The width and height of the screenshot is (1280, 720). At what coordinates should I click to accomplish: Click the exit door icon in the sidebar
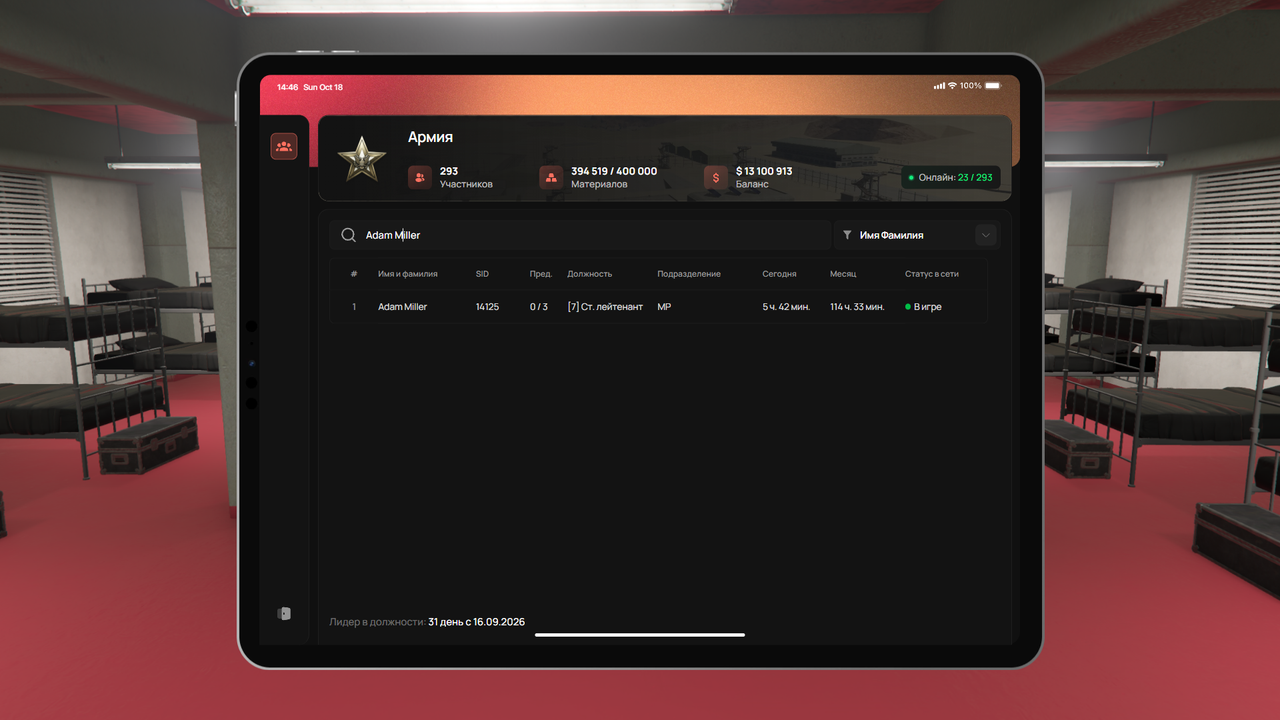click(x=284, y=613)
